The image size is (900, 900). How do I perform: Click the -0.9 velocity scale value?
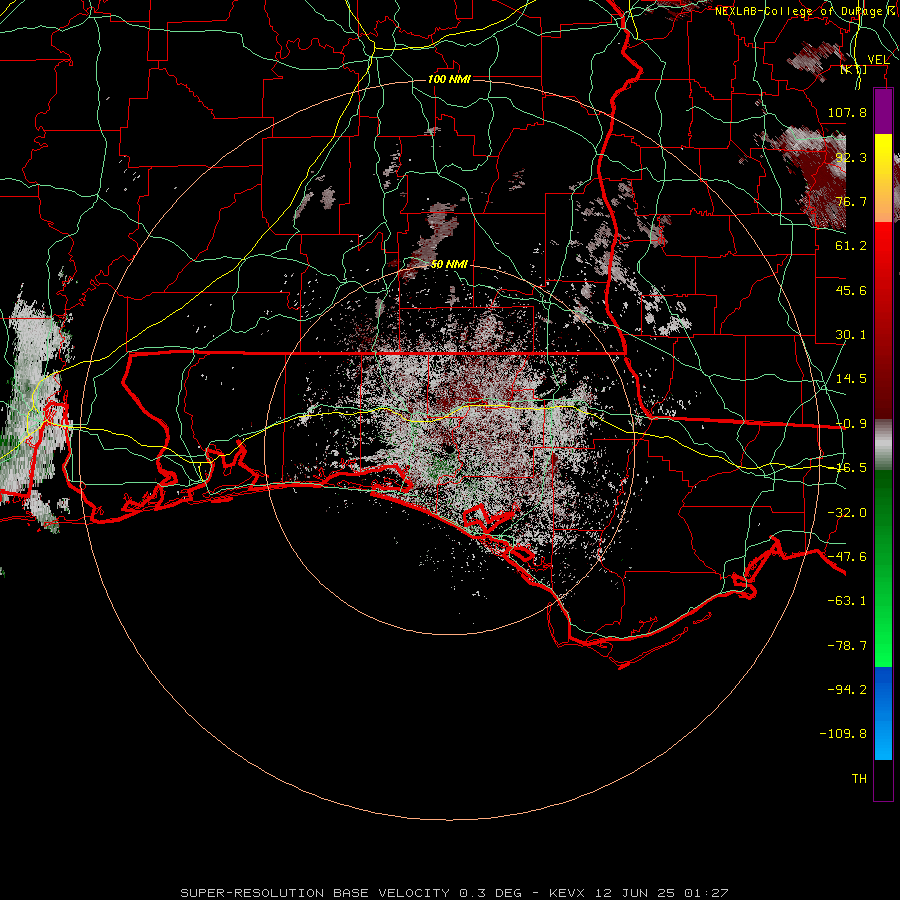tap(851, 424)
